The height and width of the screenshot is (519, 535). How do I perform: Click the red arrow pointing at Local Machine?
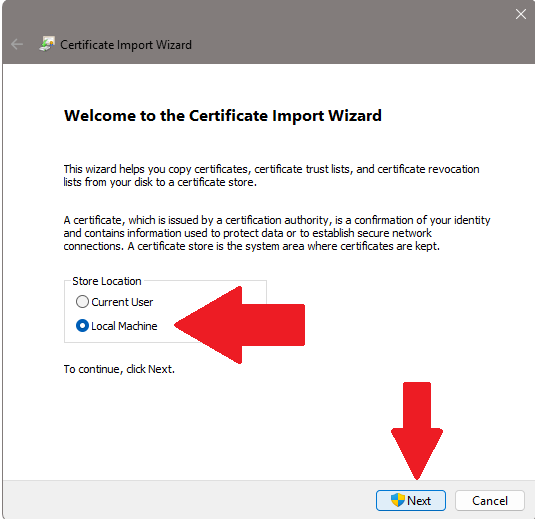[240, 325]
